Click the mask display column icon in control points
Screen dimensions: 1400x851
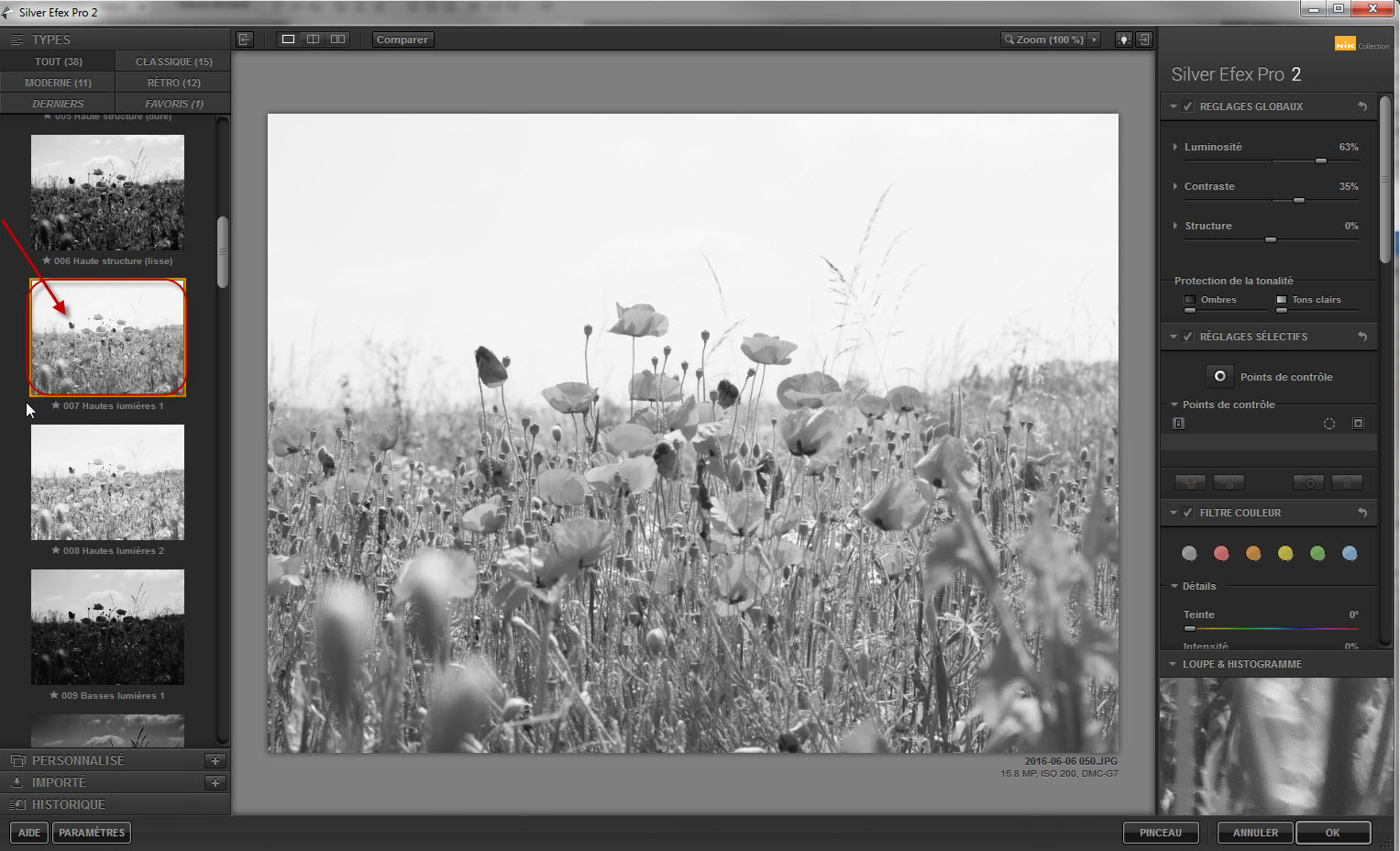pos(1358,423)
